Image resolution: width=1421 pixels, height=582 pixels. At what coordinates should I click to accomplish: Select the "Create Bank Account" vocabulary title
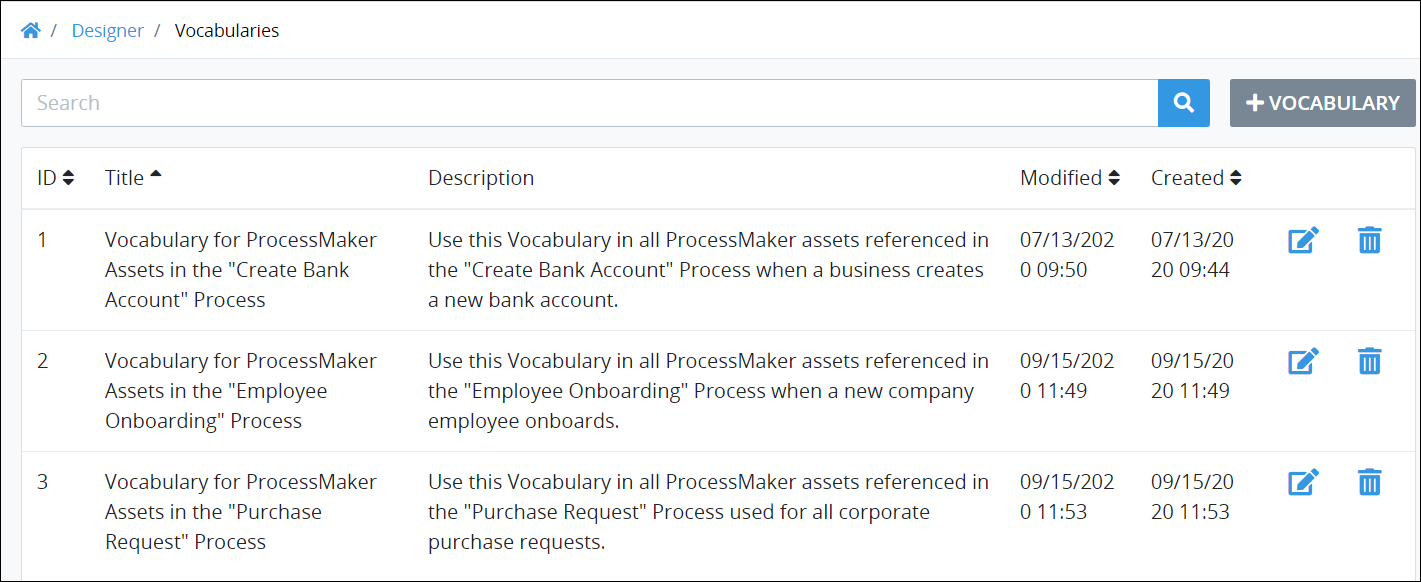click(x=241, y=270)
